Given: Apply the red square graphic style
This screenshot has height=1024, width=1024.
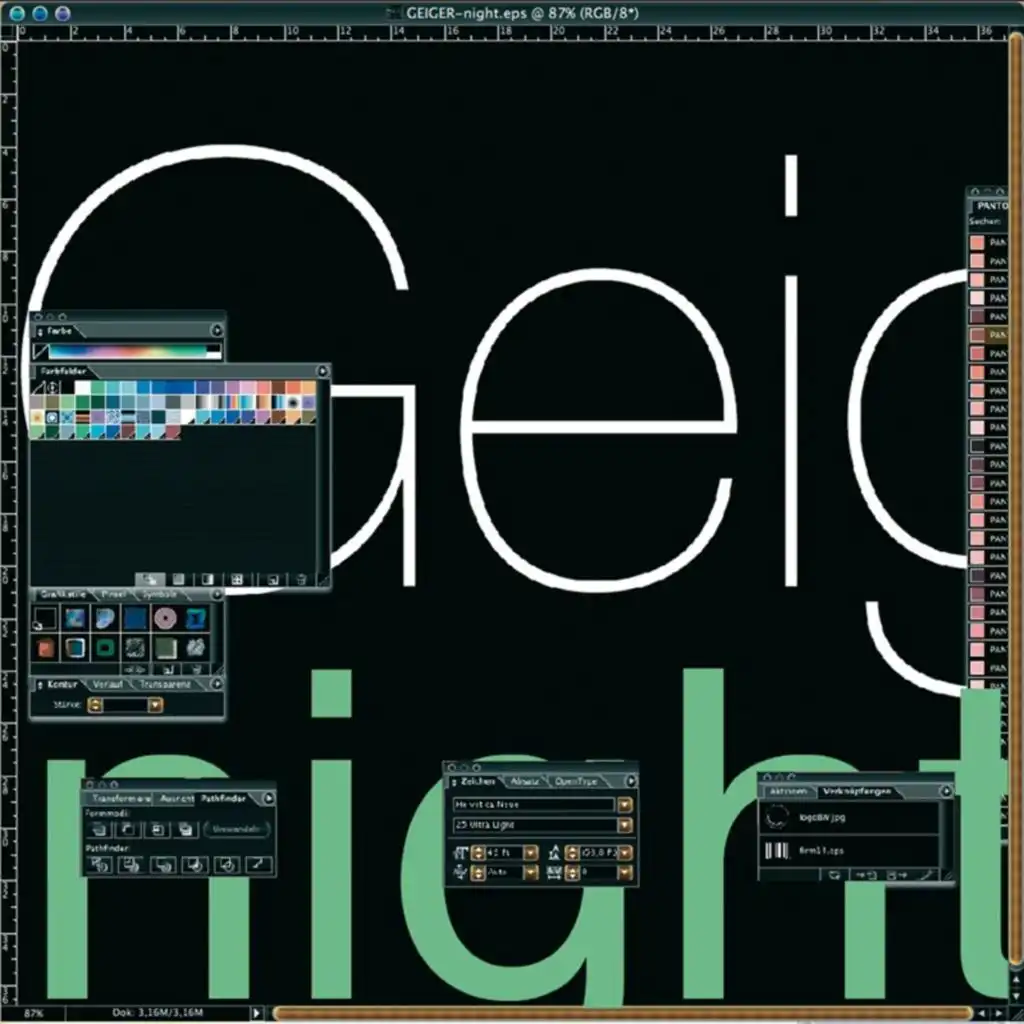Looking at the screenshot, I should pyautogui.click(x=45, y=648).
